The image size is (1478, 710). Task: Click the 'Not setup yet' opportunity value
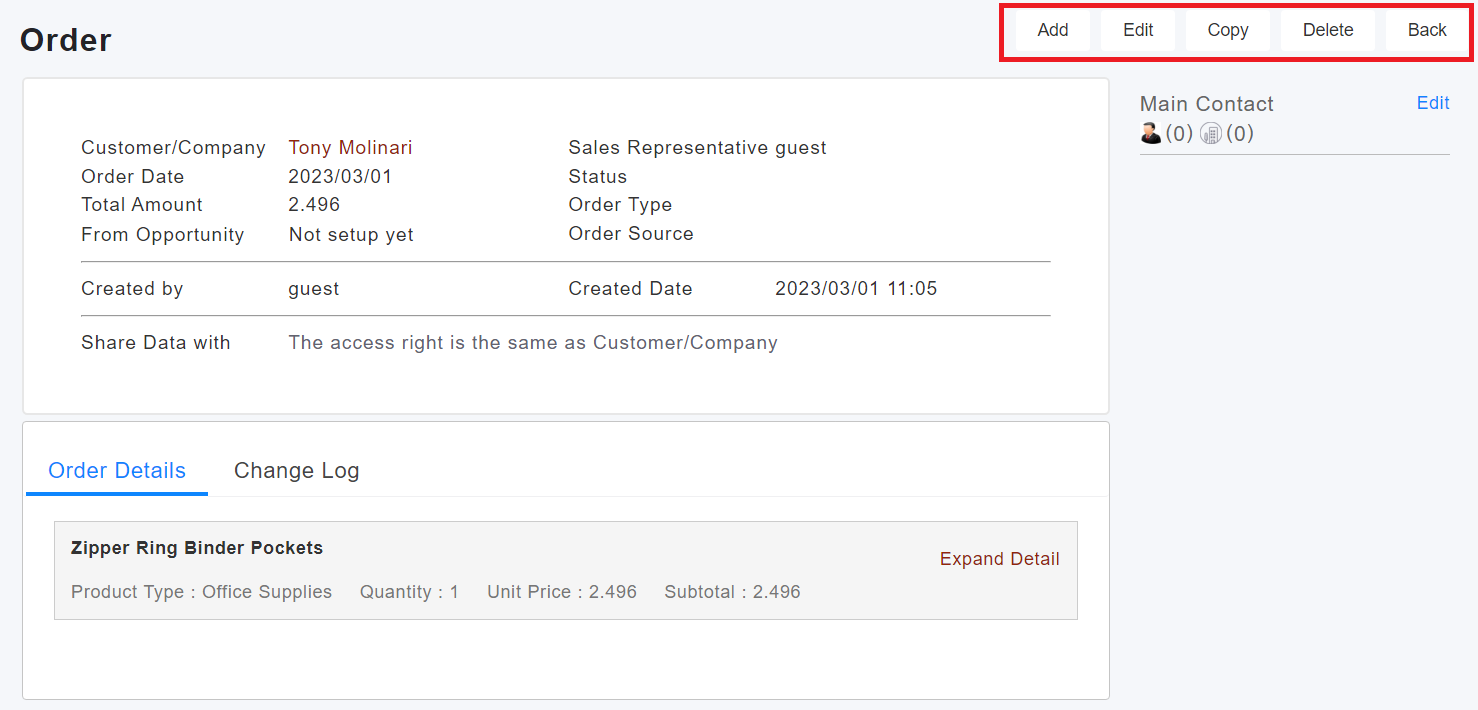[351, 235]
